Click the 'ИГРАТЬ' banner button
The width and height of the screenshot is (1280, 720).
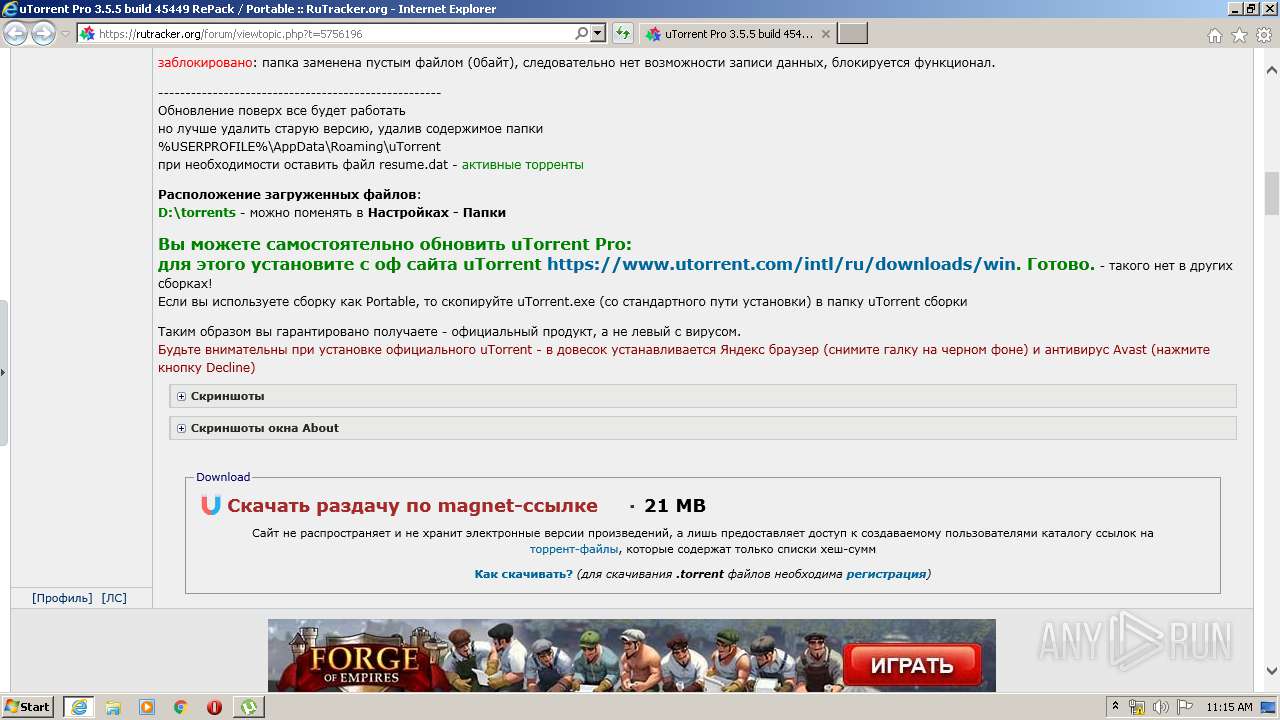point(912,665)
